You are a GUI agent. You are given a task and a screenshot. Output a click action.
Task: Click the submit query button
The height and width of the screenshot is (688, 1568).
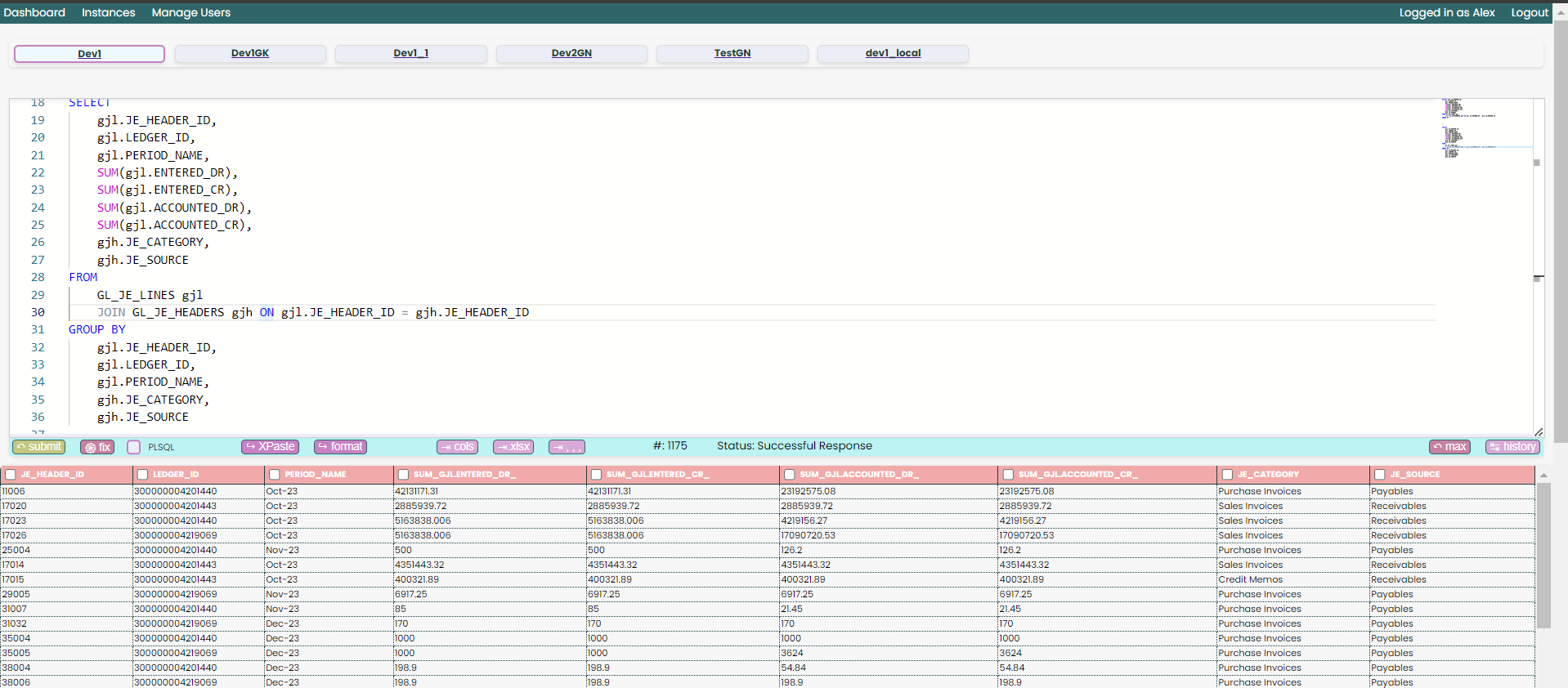38,447
